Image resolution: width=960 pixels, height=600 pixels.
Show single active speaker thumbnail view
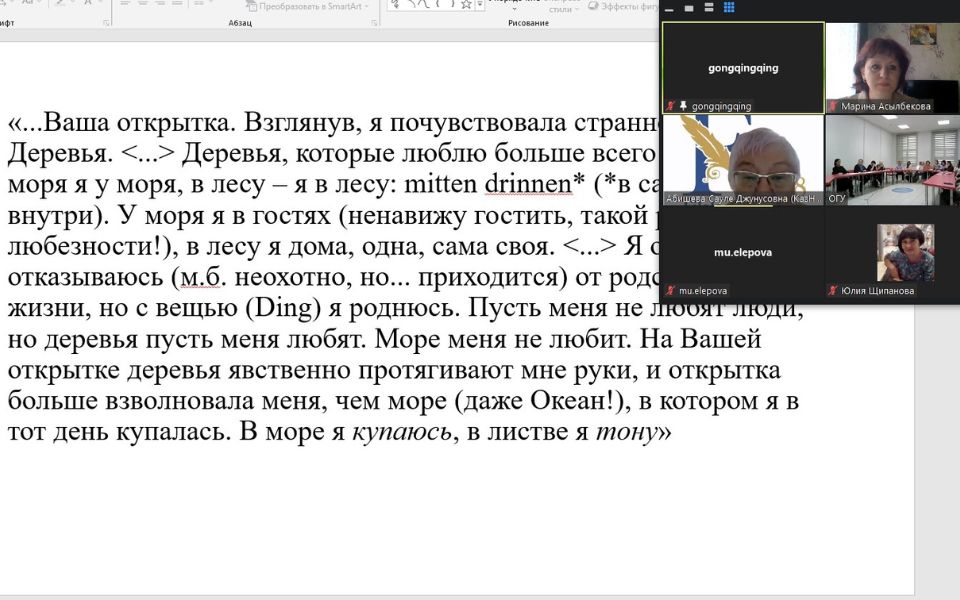[x=689, y=8]
